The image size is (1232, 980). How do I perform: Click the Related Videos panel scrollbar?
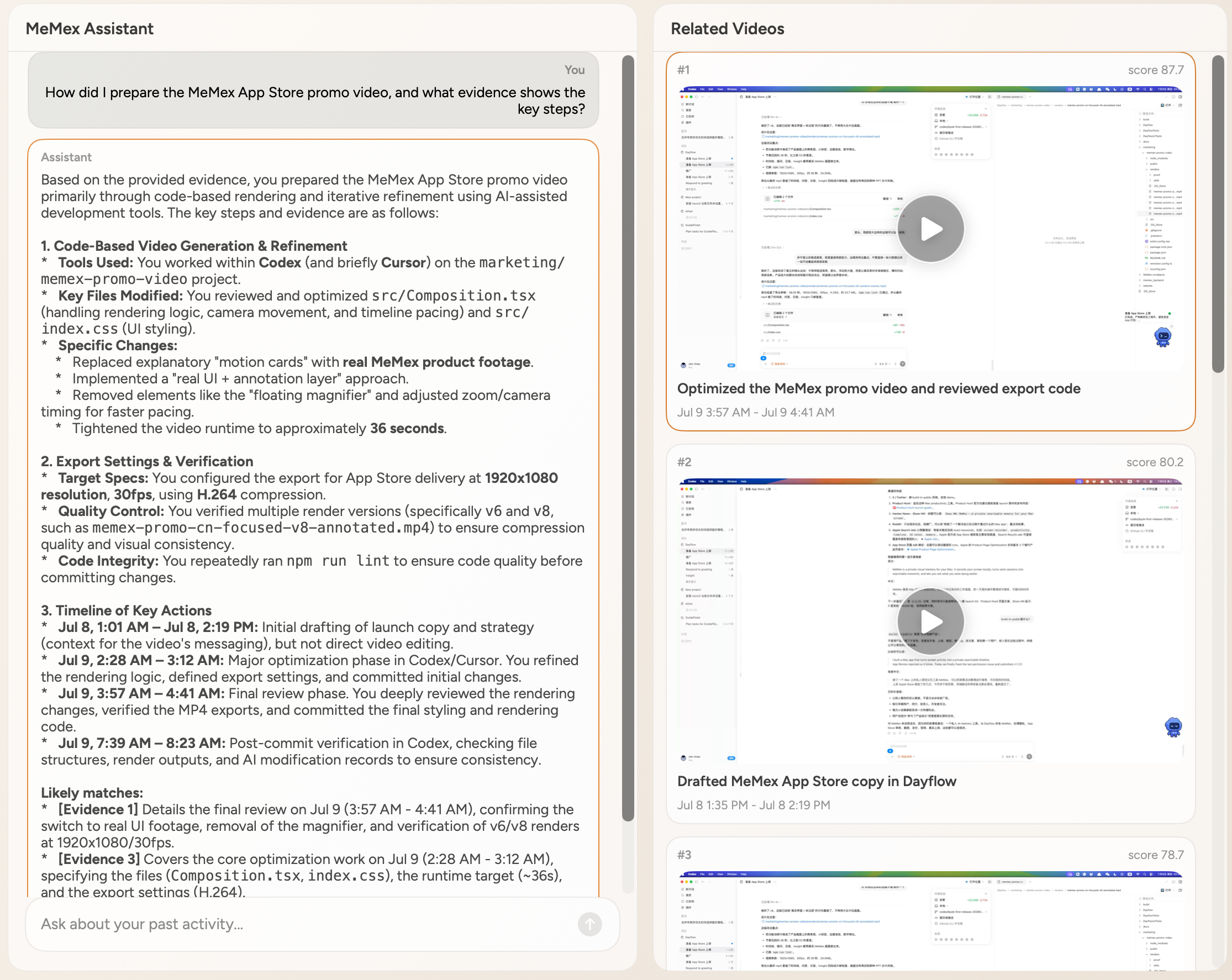[1218, 214]
